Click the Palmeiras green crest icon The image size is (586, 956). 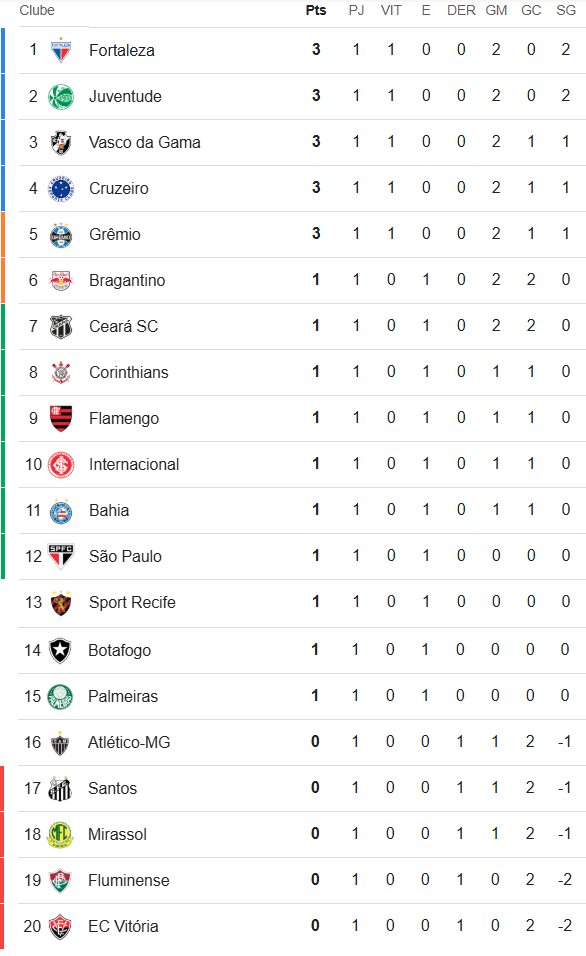click(60, 697)
